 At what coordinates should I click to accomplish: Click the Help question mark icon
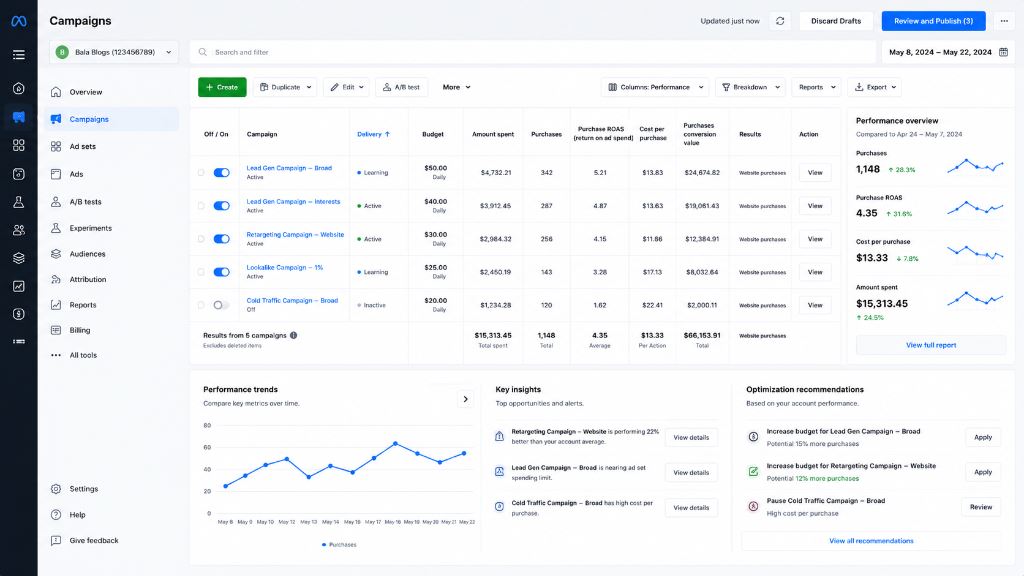pyautogui.click(x=56, y=515)
